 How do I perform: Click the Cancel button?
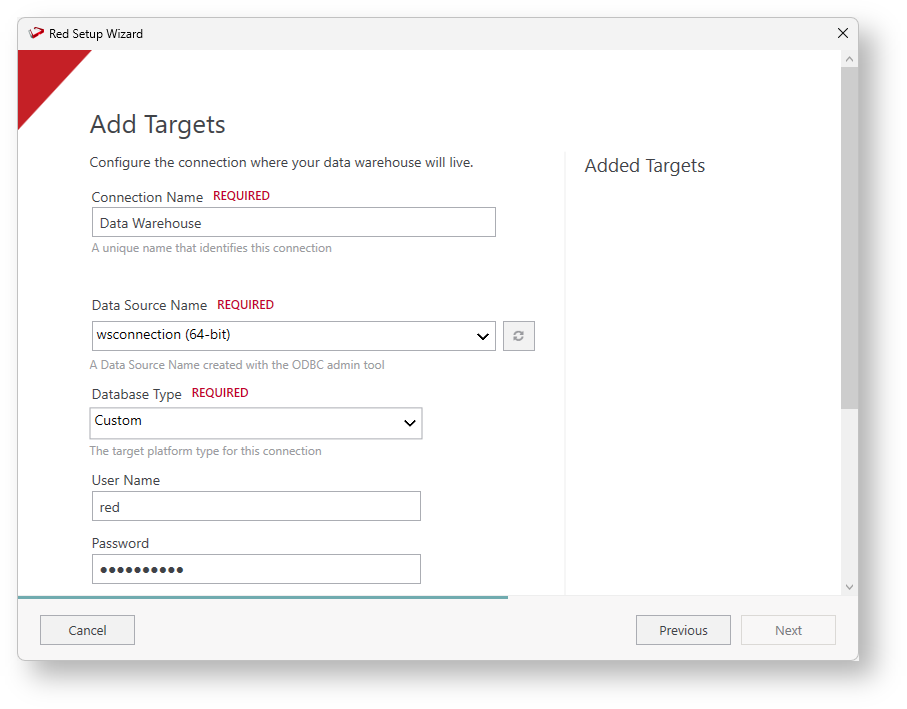[87, 630]
